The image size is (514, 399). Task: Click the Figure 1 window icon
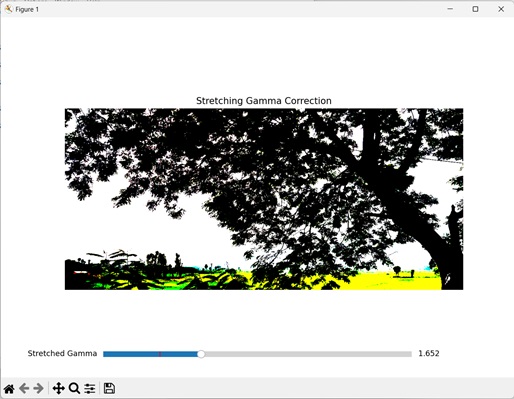pyautogui.click(x=8, y=9)
